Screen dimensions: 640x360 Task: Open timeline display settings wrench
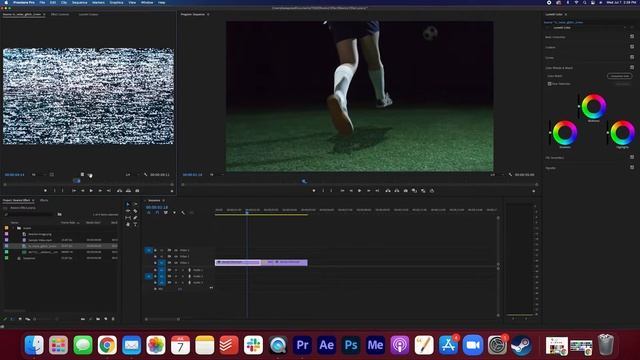(183, 213)
